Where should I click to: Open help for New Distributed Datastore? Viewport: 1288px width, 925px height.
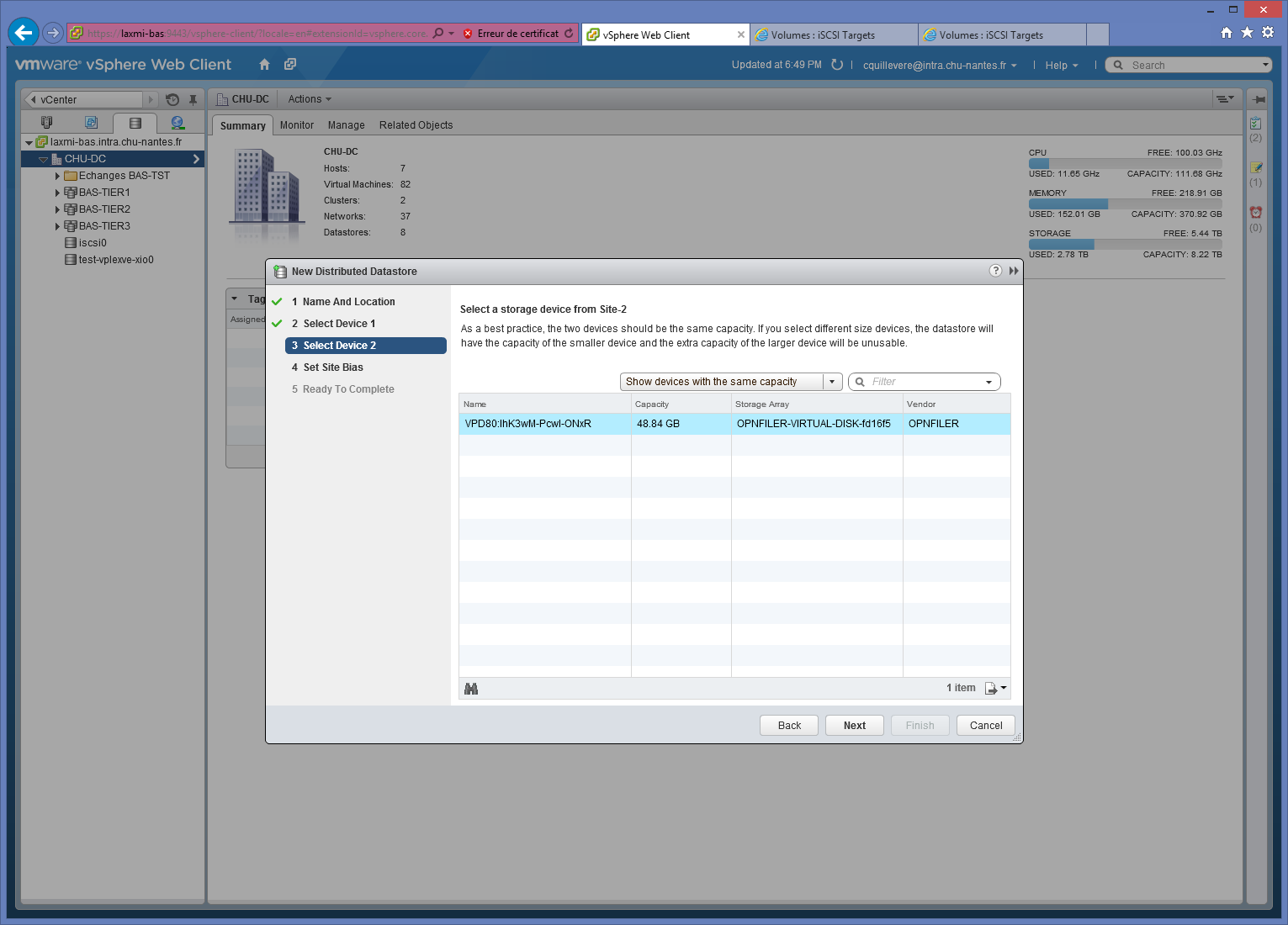pyautogui.click(x=996, y=271)
